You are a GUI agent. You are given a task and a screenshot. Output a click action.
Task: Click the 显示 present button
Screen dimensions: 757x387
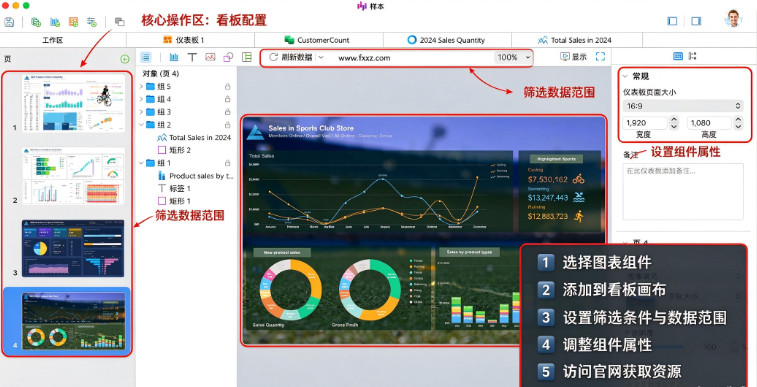(574, 57)
